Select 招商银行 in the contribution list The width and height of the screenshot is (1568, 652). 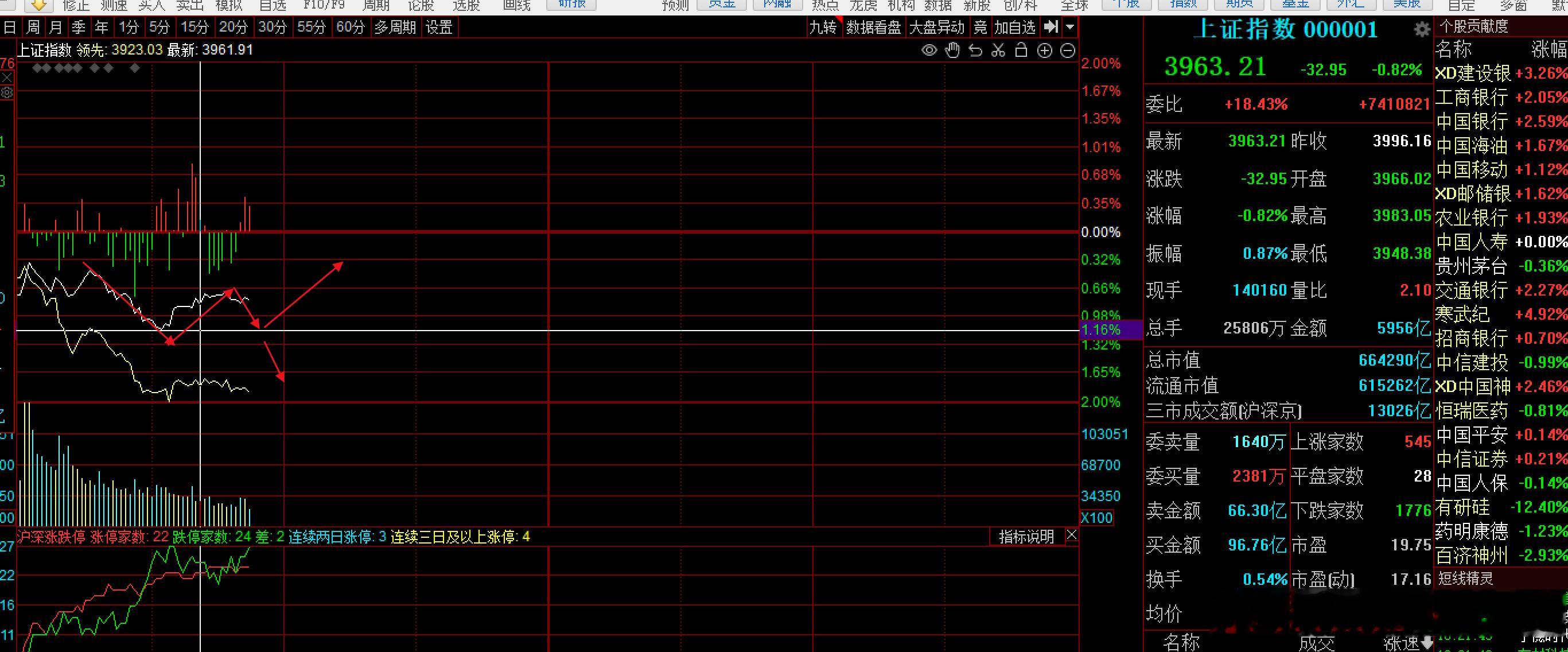click(1501, 338)
